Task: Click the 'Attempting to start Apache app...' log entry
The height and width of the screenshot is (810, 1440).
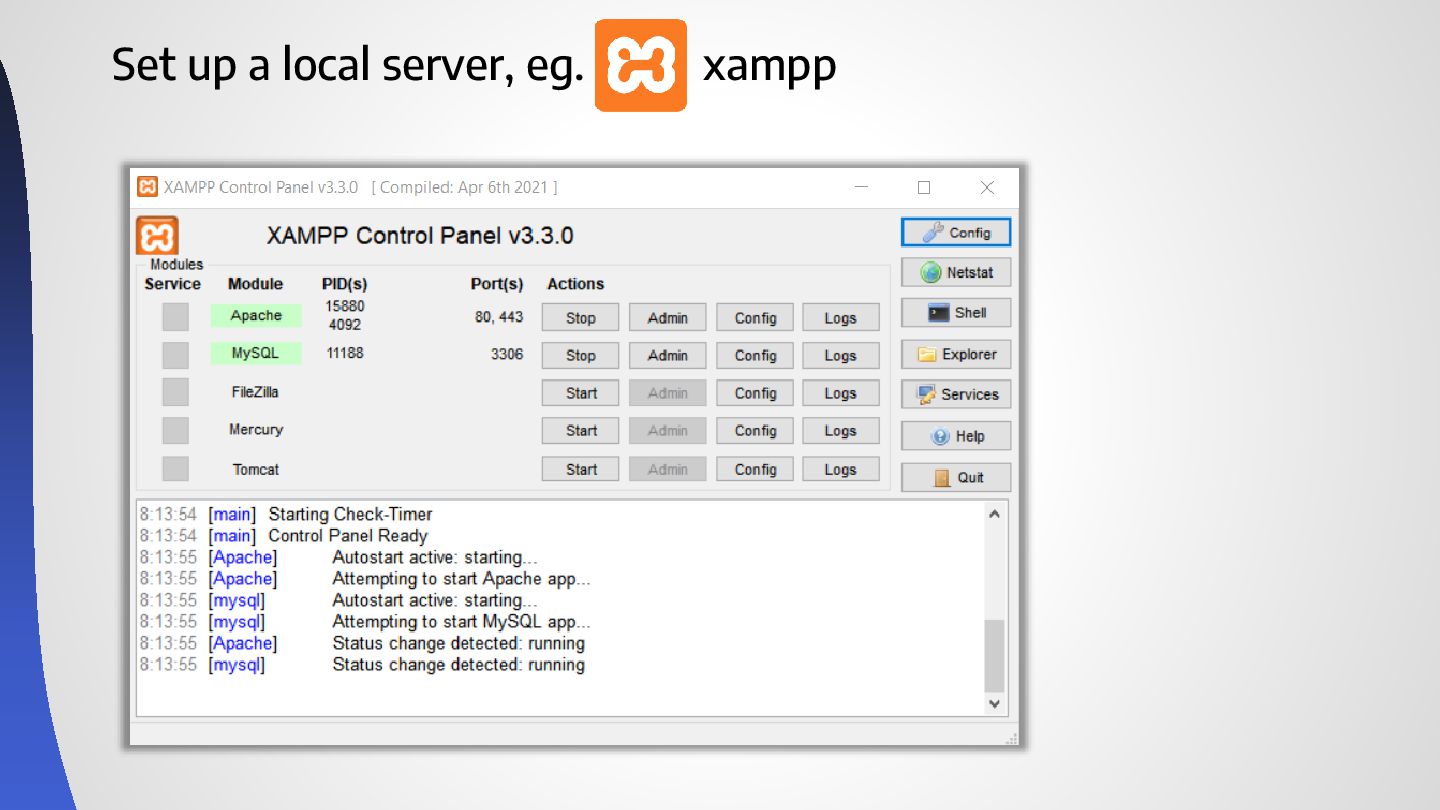Action: tap(461, 578)
